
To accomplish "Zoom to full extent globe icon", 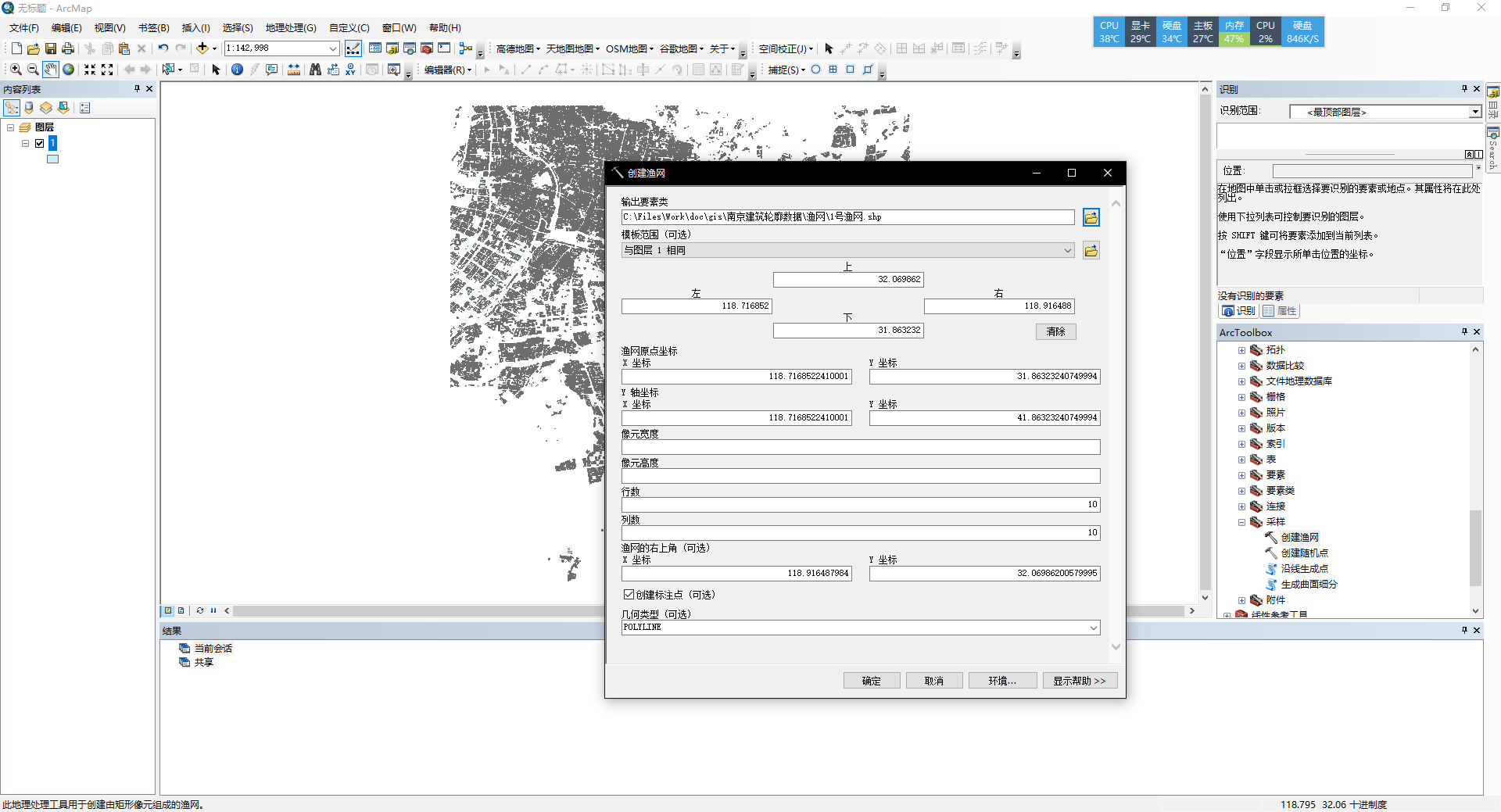I will tap(69, 70).
